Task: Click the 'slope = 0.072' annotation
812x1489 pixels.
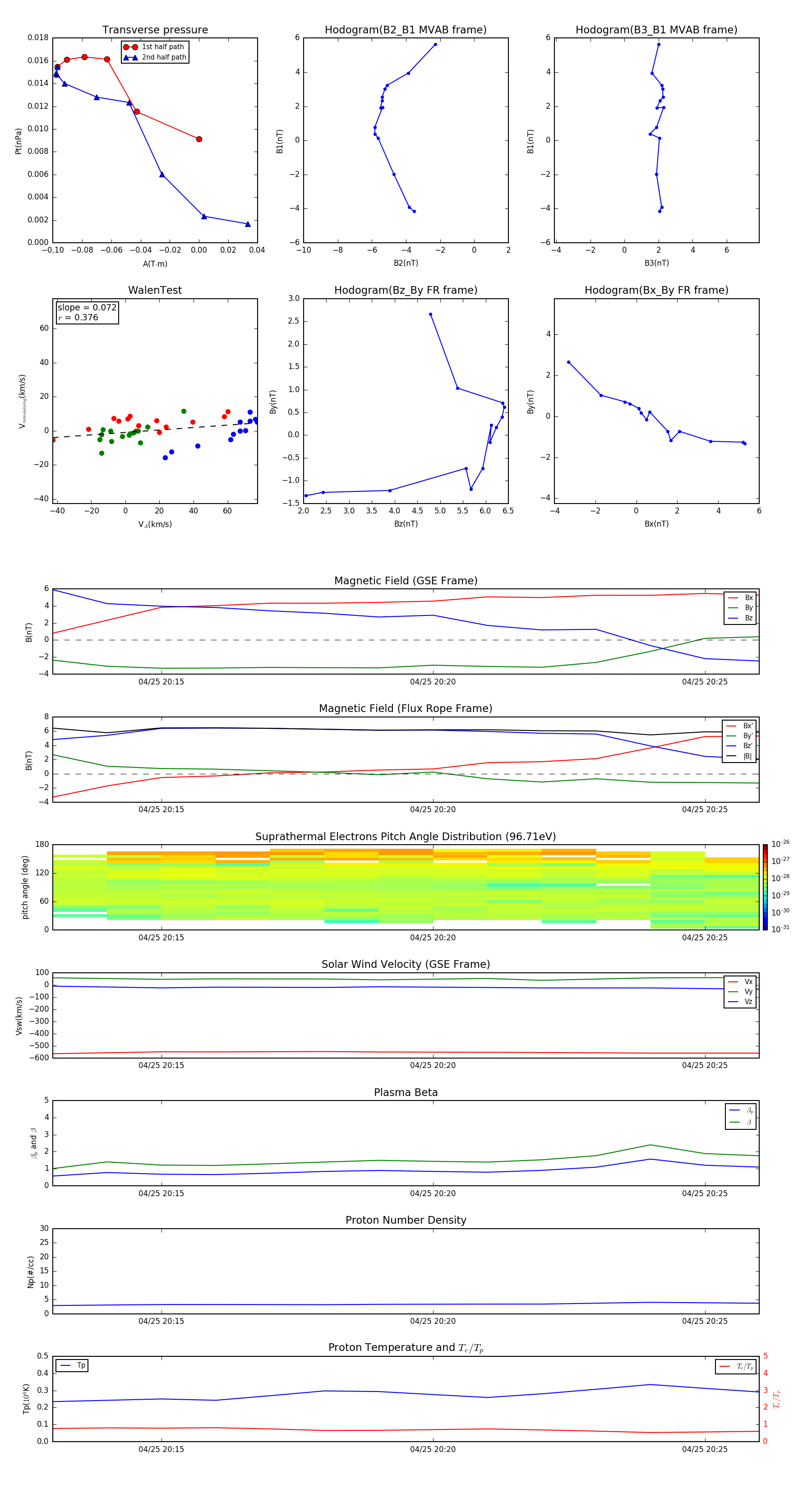Action: [87, 308]
